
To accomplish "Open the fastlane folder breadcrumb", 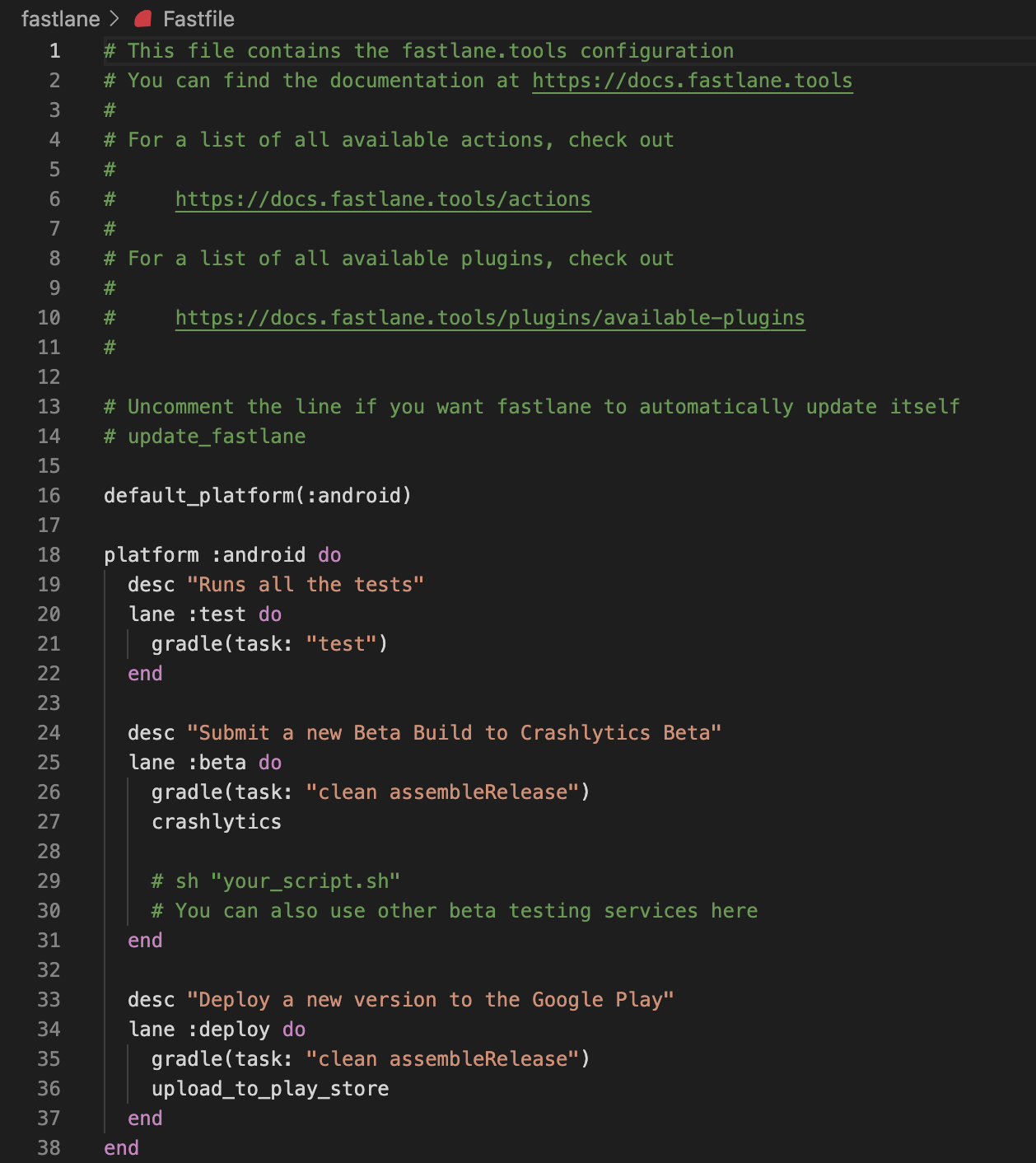I will (x=60, y=19).
